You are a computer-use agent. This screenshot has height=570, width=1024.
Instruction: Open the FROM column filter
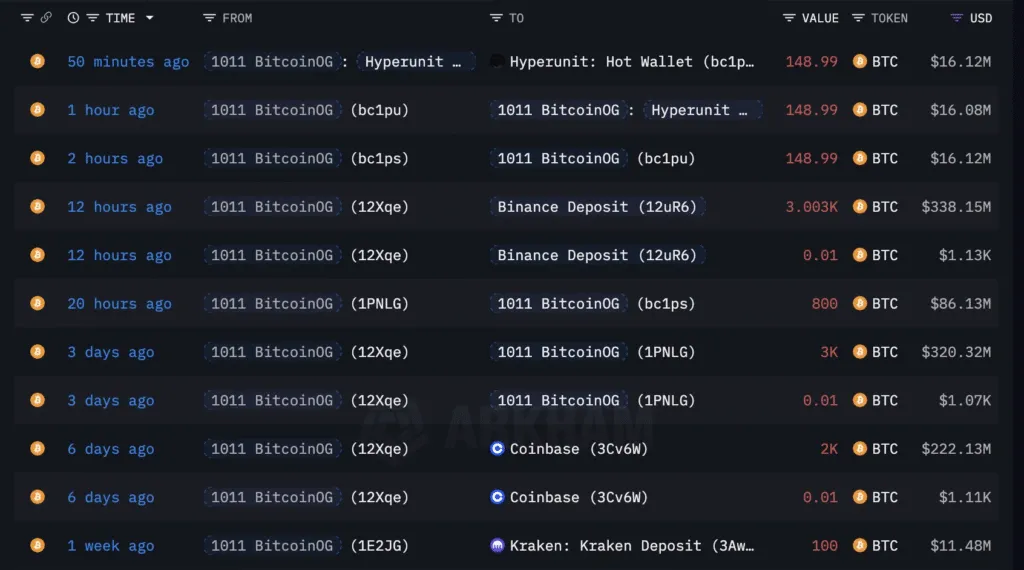(x=209, y=18)
